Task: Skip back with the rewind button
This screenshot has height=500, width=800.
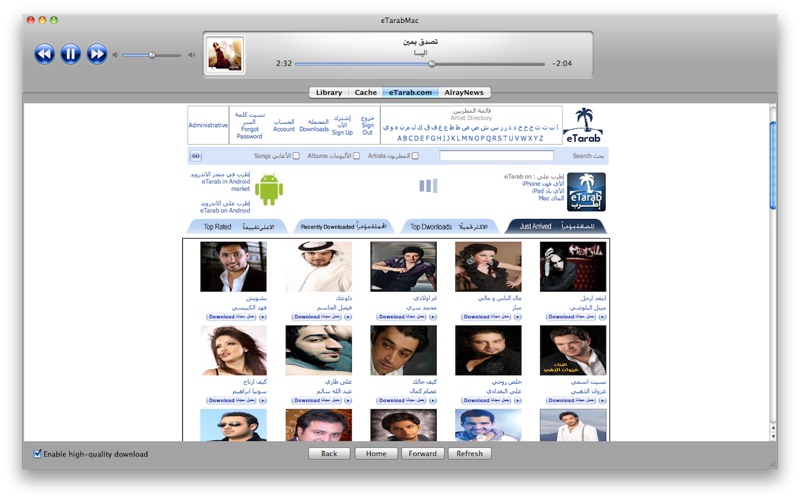Action: click(44, 54)
